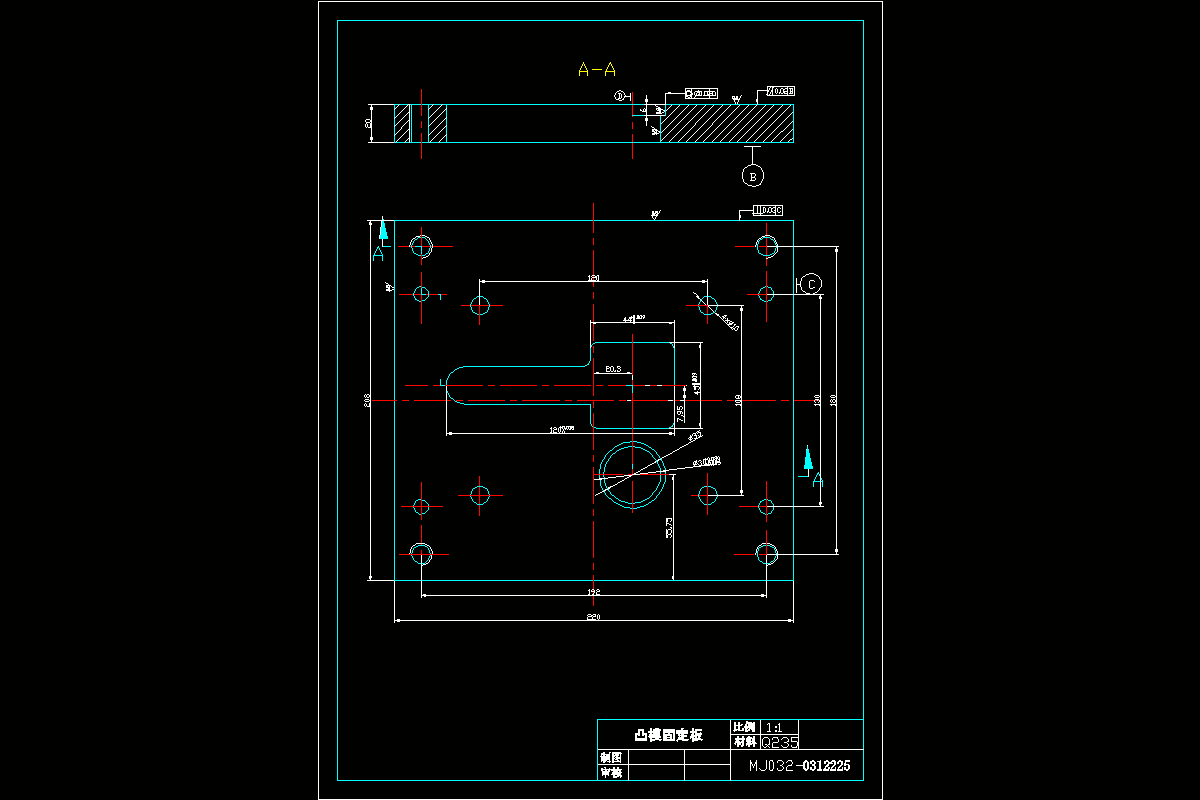Click the 比例 scale label cell

point(744,727)
